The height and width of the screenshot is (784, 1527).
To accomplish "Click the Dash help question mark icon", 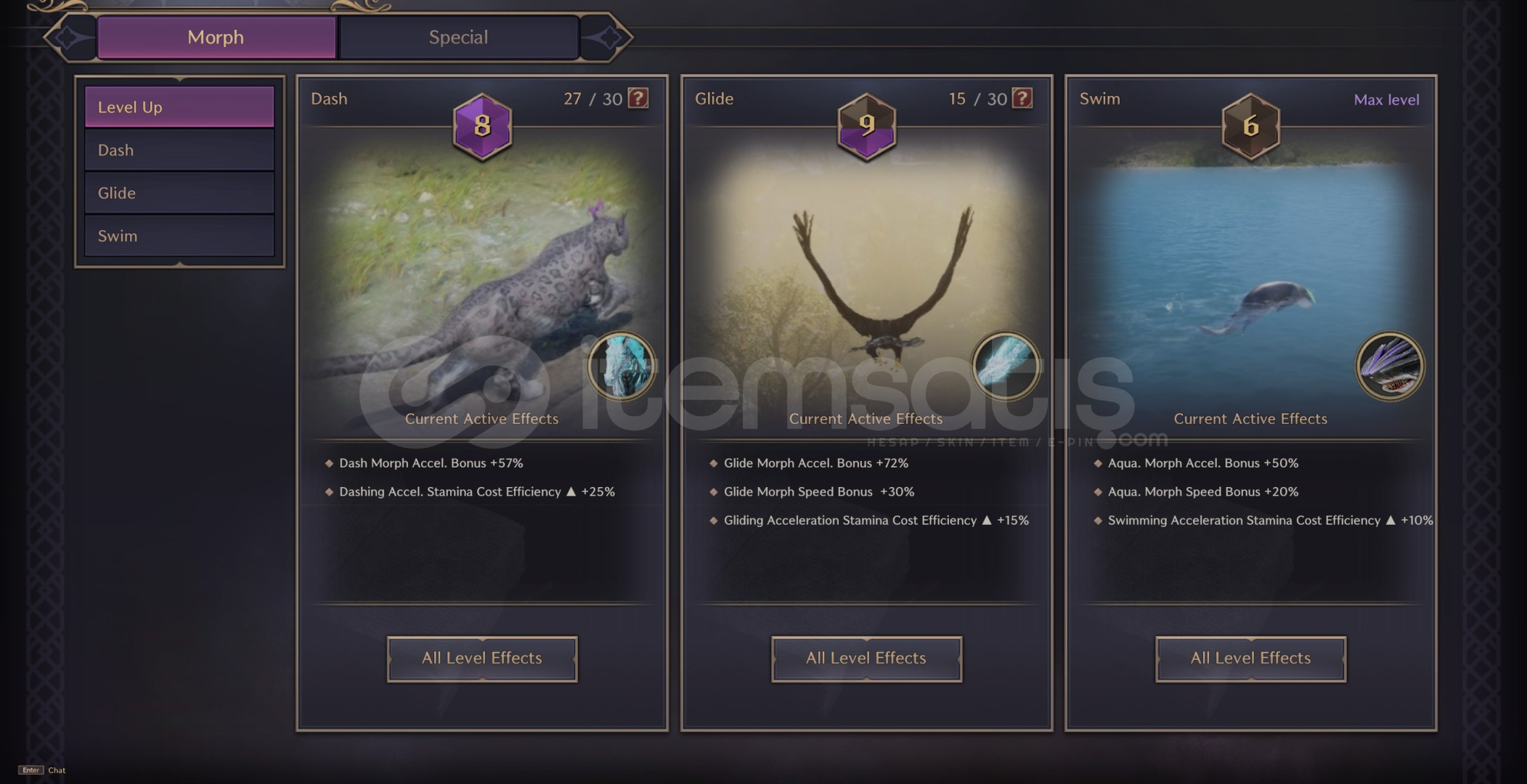I will point(638,98).
